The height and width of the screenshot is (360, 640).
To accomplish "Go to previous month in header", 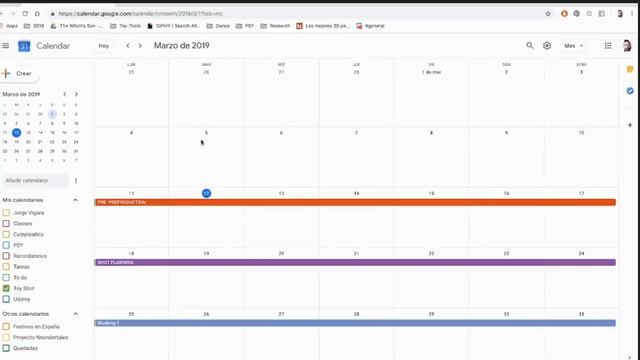I will [x=128, y=46].
